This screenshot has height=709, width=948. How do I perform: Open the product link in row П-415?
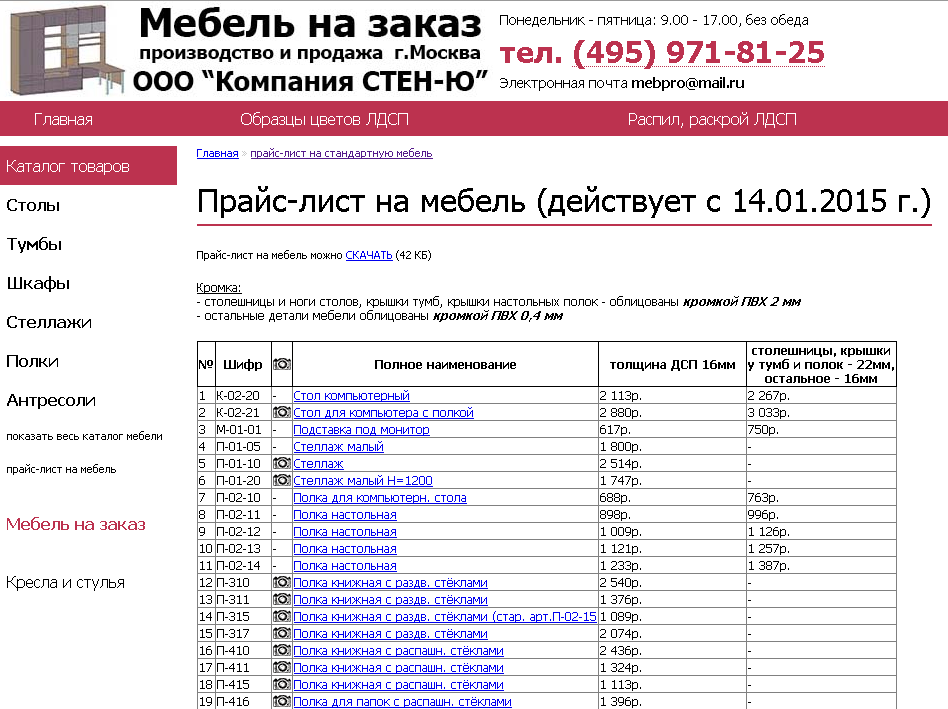pos(398,684)
